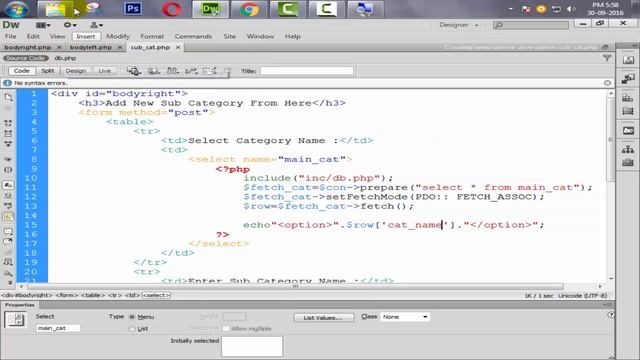Open the Commands menu
The width and height of the screenshot is (640, 360).
click(193, 36)
